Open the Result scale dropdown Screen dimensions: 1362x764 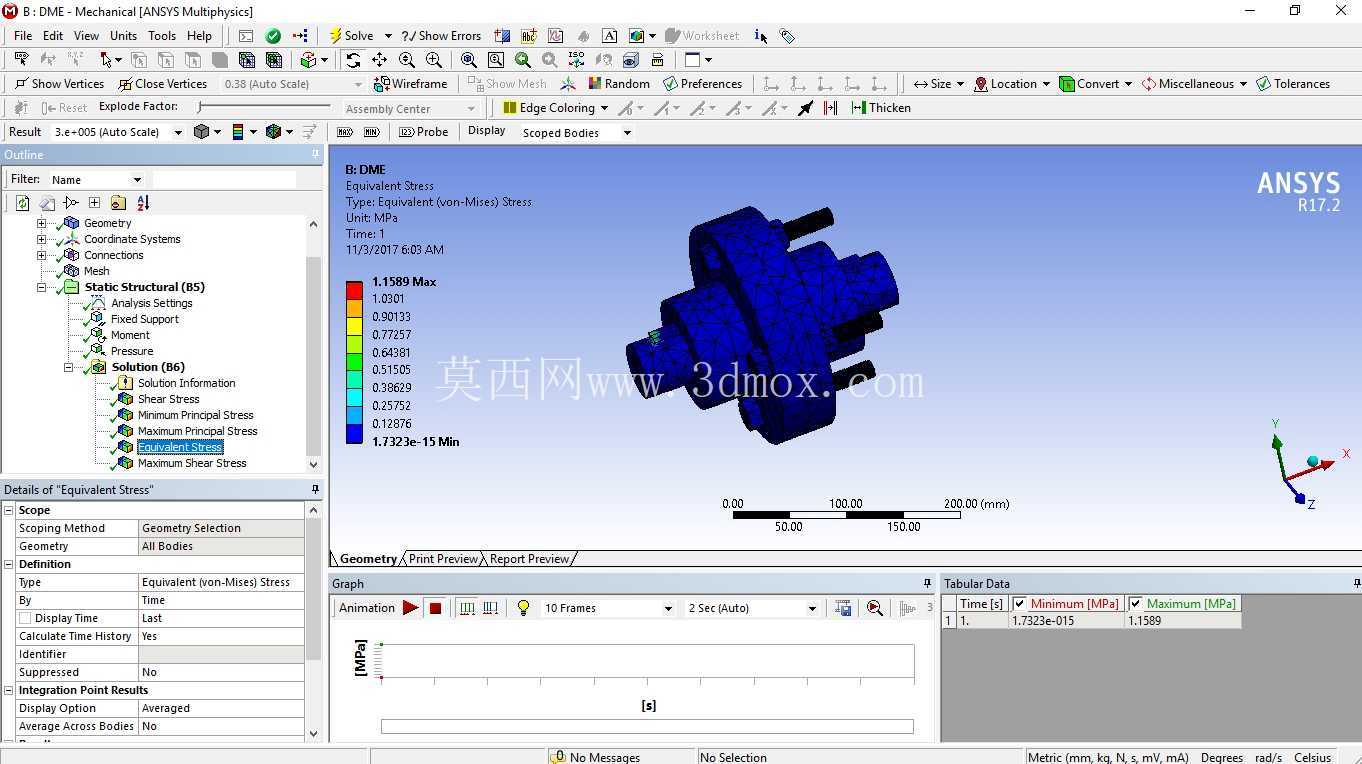pyautogui.click(x=178, y=132)
